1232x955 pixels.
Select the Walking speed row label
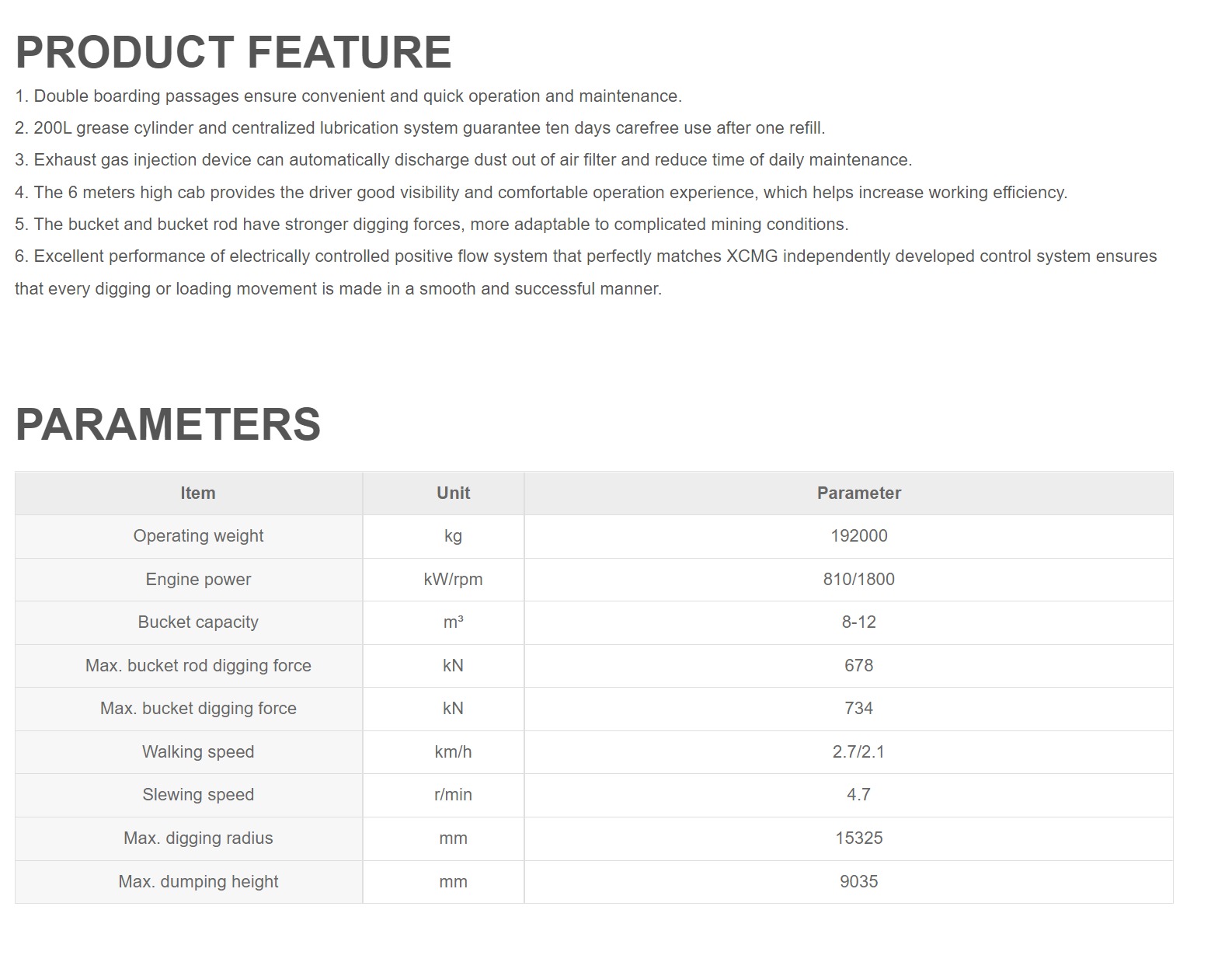(198, 752)
